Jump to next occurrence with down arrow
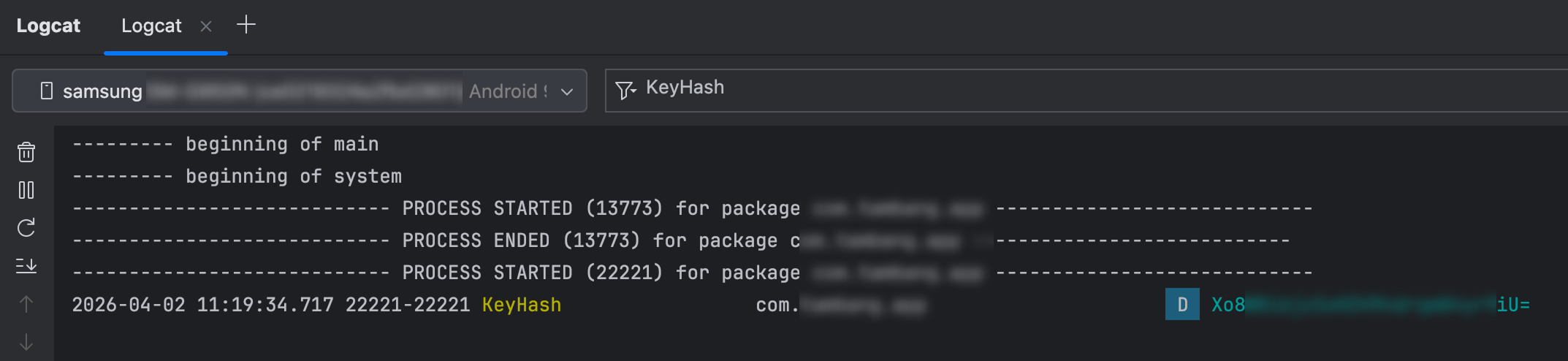This screenshot has height=361, width=1568. (26, 342)
